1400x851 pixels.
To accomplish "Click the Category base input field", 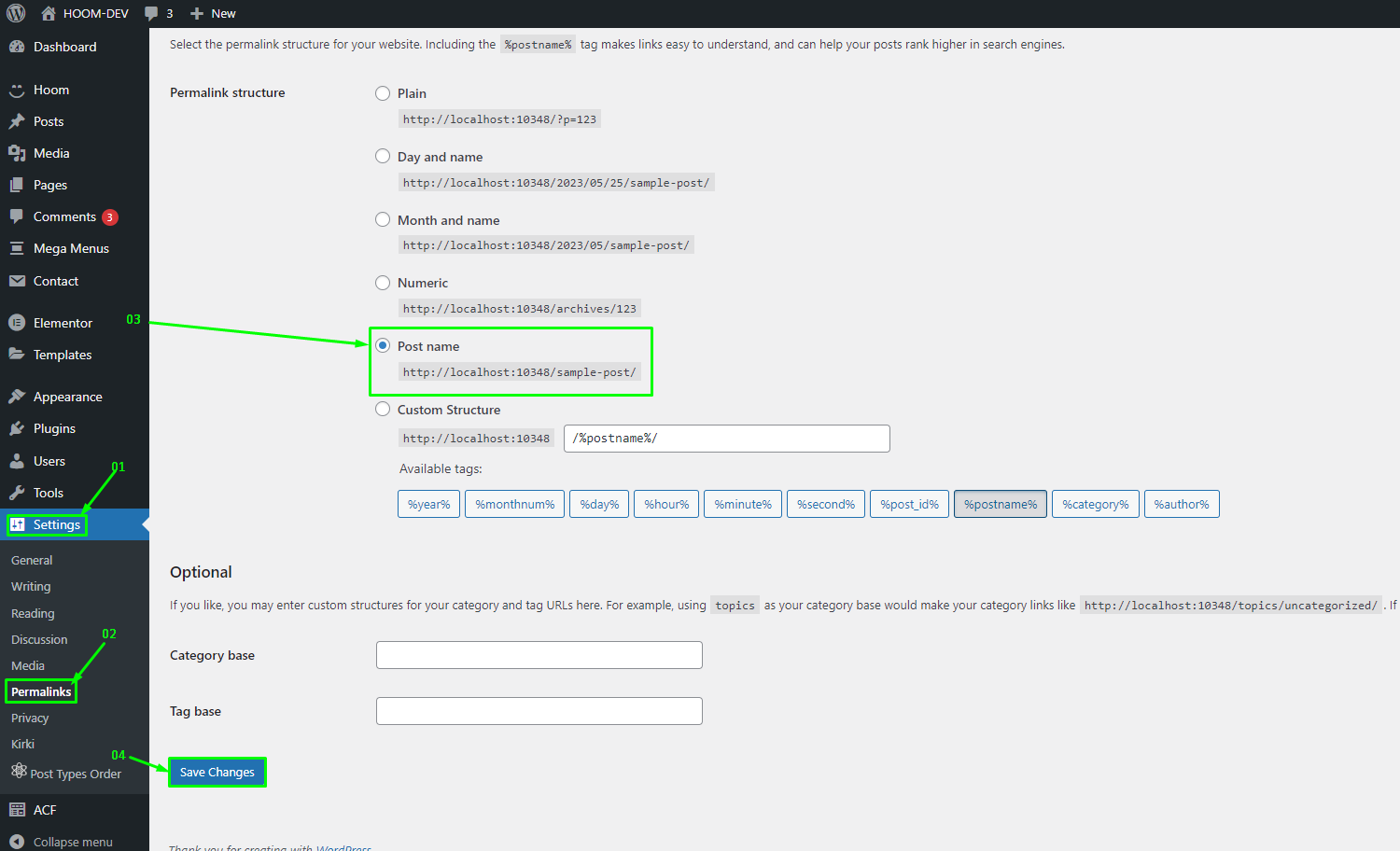I will tap(539, 655).
